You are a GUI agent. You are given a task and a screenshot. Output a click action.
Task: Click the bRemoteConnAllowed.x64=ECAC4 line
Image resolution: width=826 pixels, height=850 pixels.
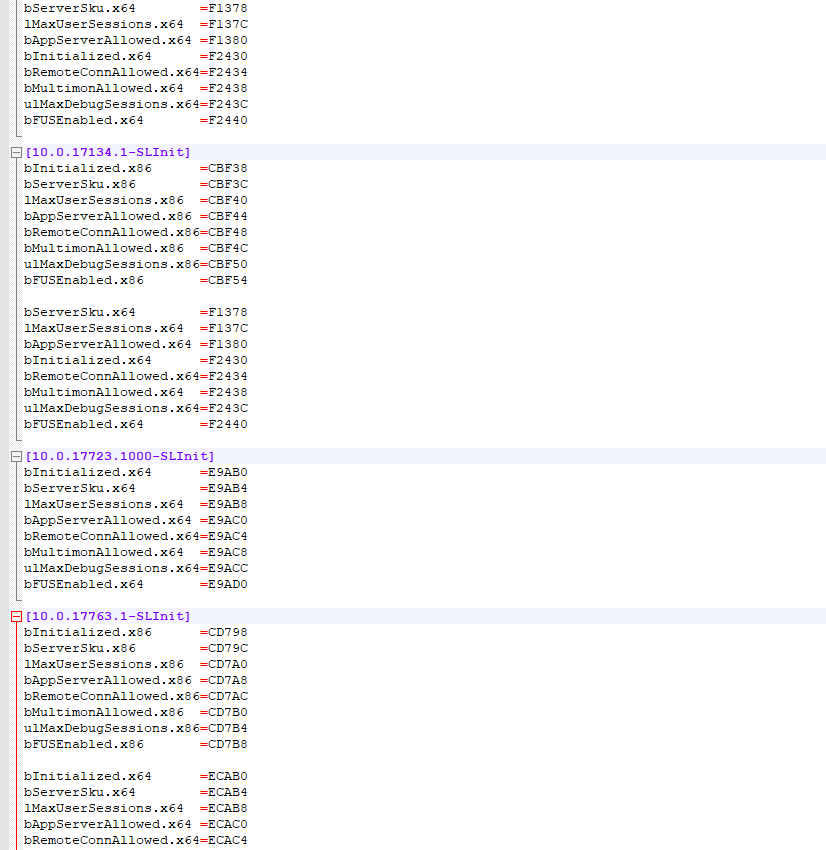pos(135,840)
